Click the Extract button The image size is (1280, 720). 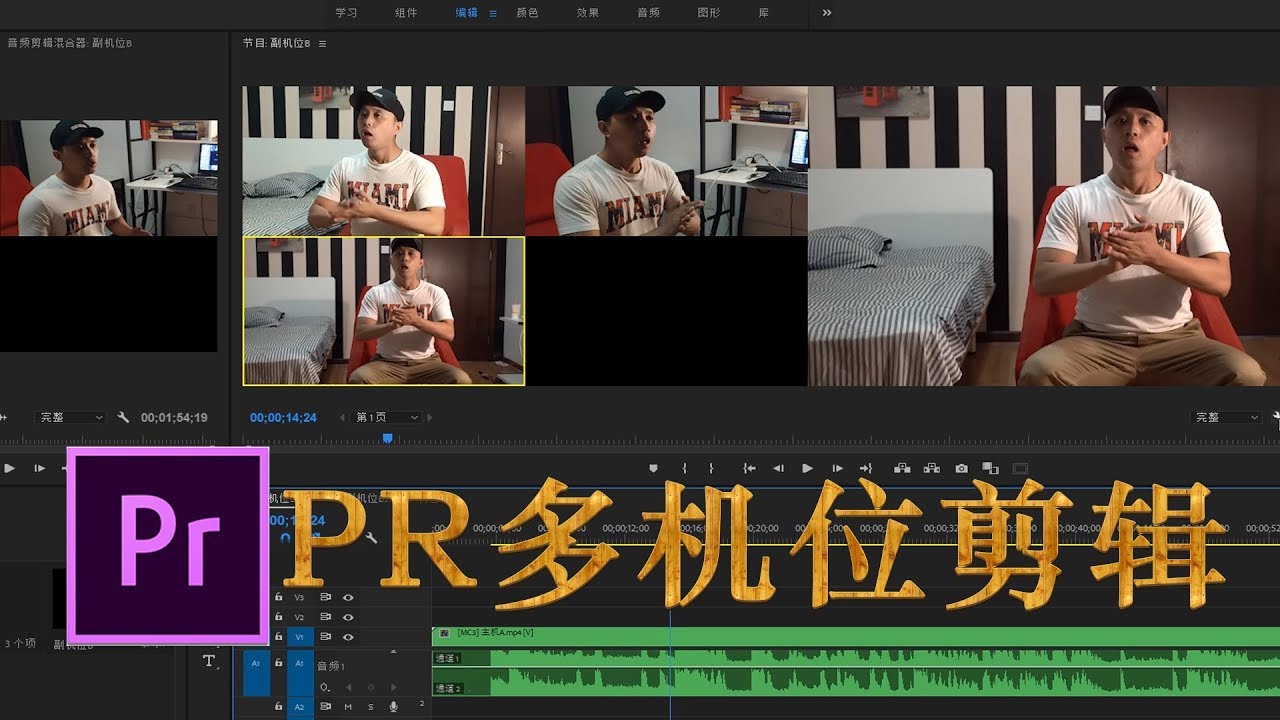[x=932, y=468]
